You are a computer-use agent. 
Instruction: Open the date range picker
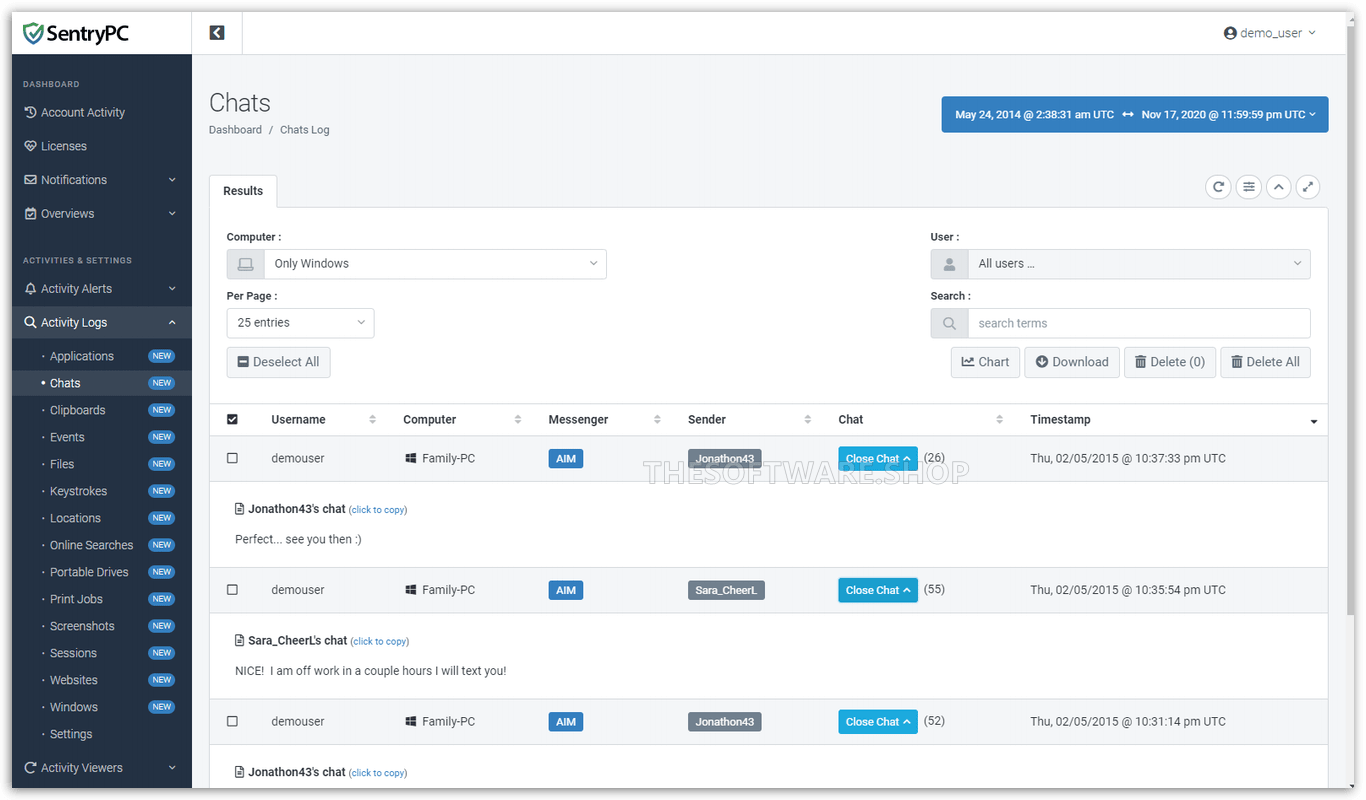point(1134,114)
